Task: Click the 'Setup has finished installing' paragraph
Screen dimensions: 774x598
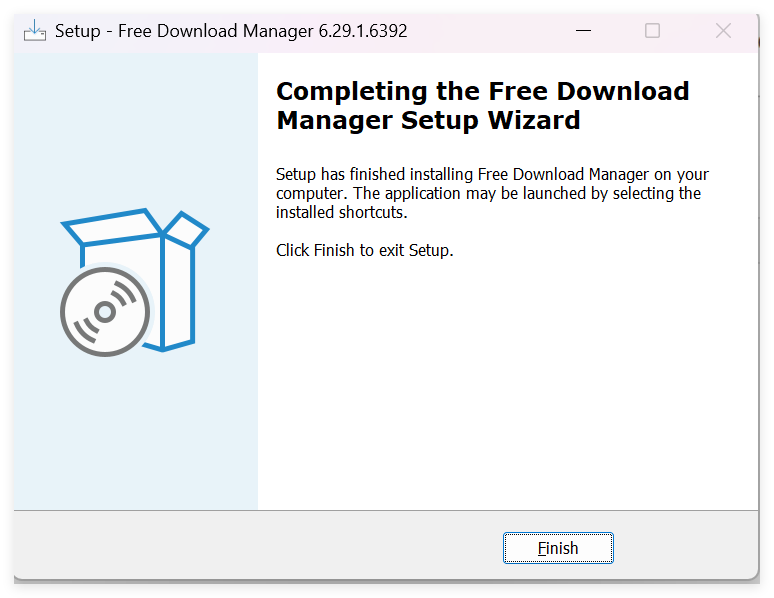Action: (x=492, y=193)
